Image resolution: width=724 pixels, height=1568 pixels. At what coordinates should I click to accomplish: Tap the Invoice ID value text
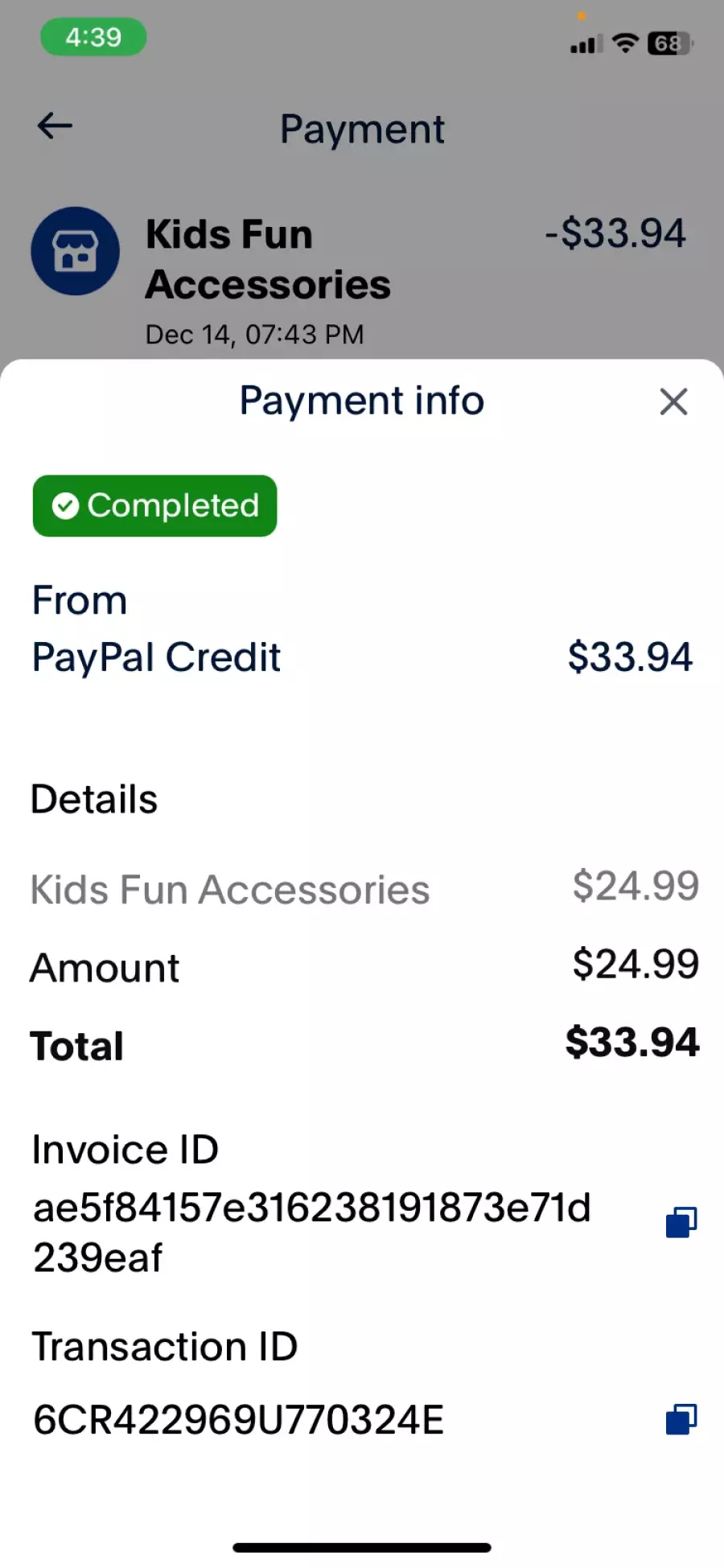coord(312,1233)
